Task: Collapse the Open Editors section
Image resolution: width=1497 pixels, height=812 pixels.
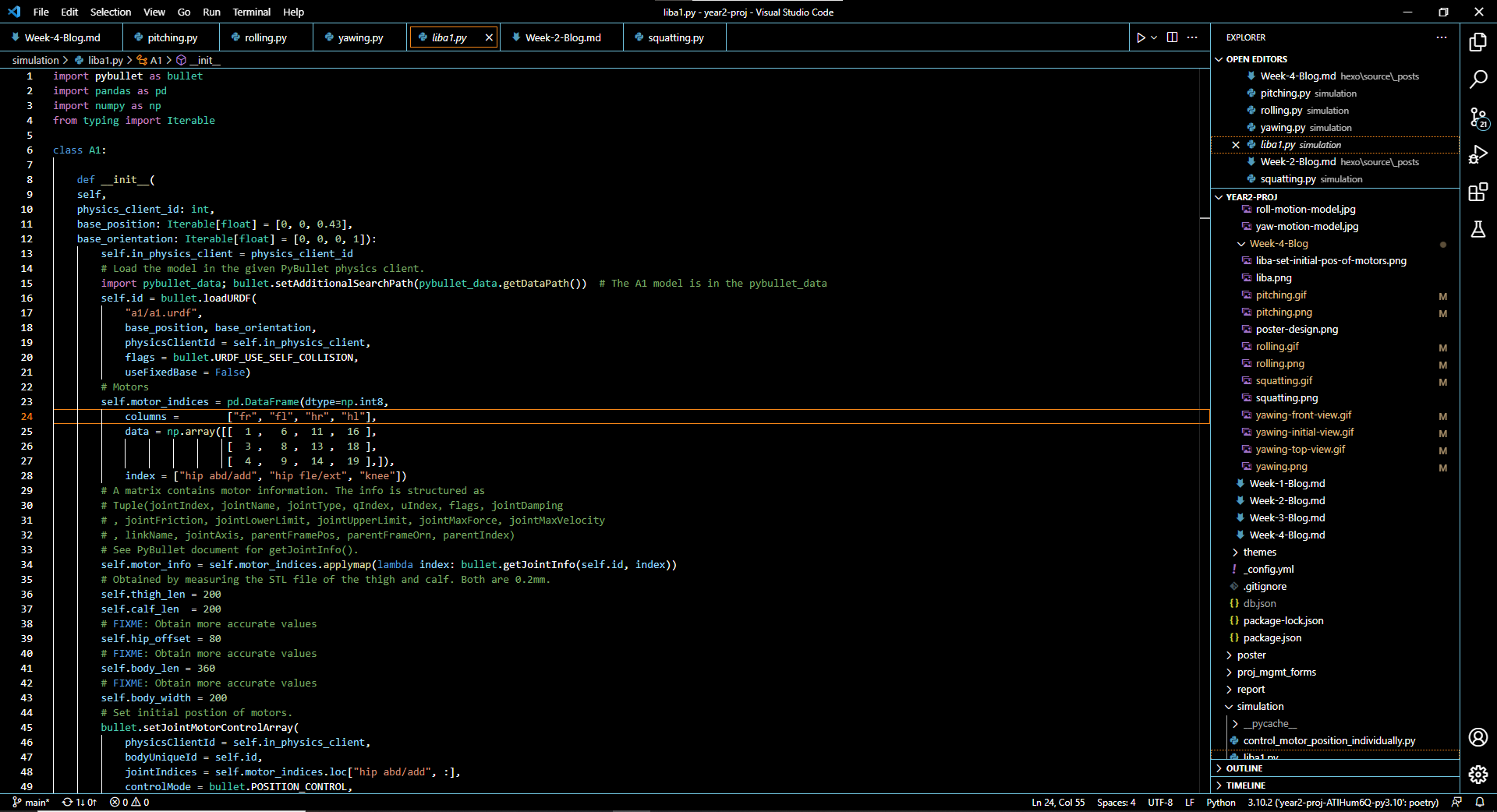Action: [x=1257, y=59]
